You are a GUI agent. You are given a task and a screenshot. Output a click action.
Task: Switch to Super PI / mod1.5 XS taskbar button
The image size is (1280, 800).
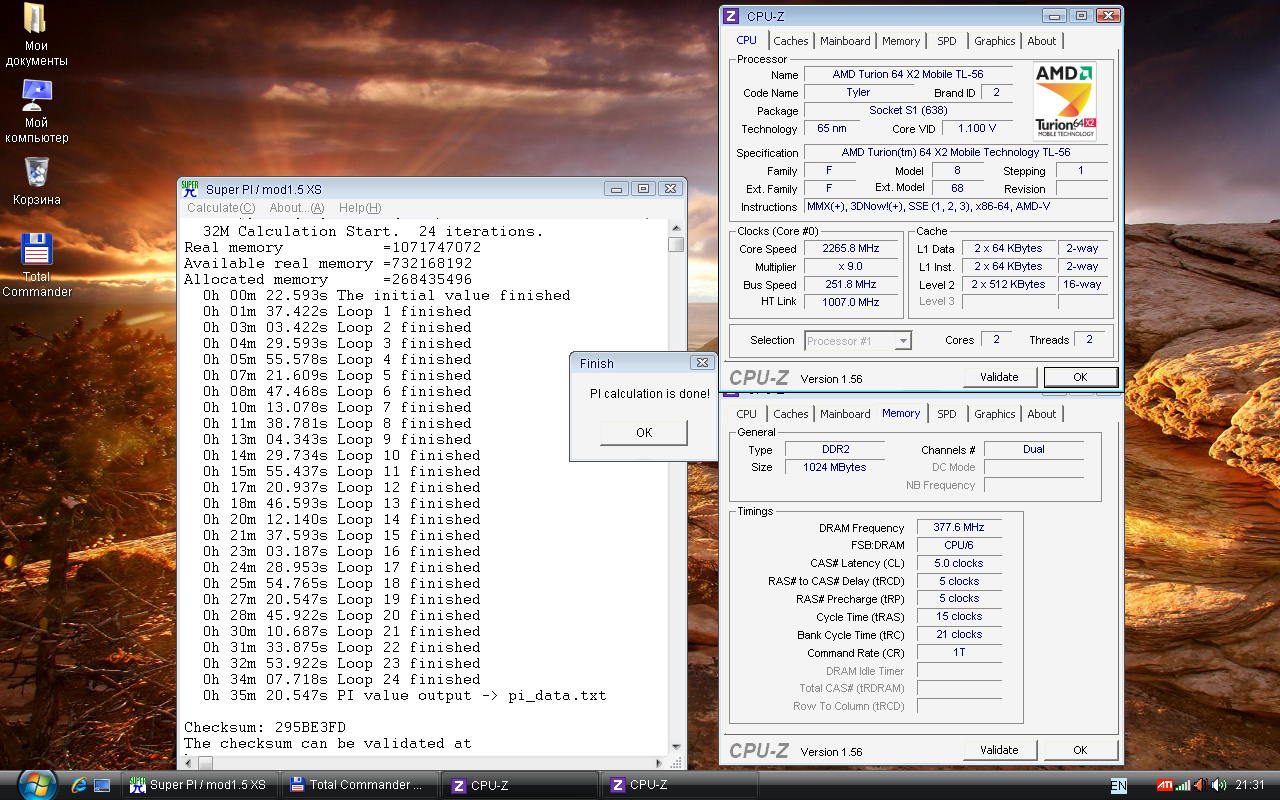(201, 785)
